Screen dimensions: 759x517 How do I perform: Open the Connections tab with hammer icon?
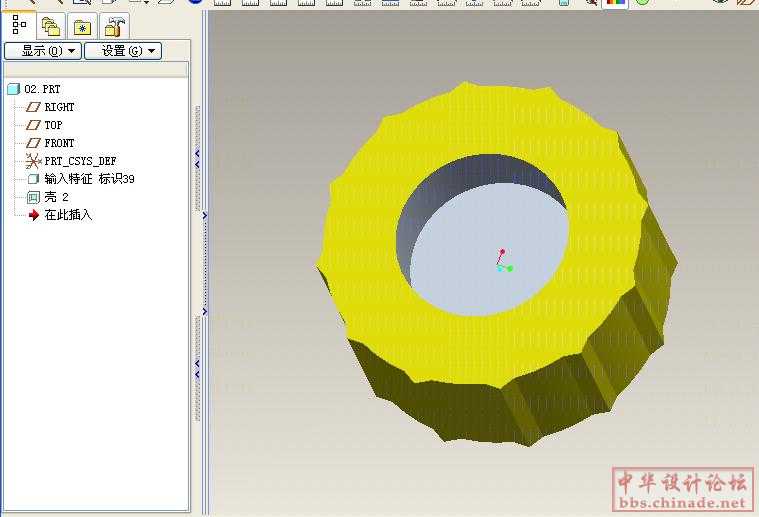pyautogui.click(x=115, y=27)
